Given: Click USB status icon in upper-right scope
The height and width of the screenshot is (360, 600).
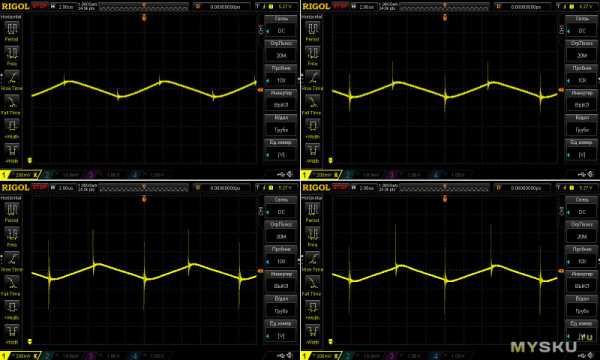Looking at the screenshot, I should tap(581, 174).
